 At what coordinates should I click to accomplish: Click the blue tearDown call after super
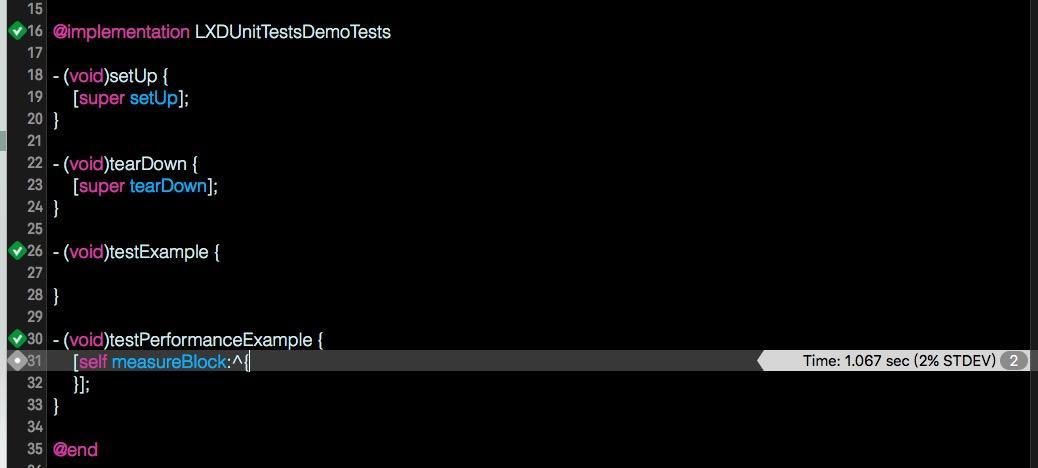click(168, 186)
